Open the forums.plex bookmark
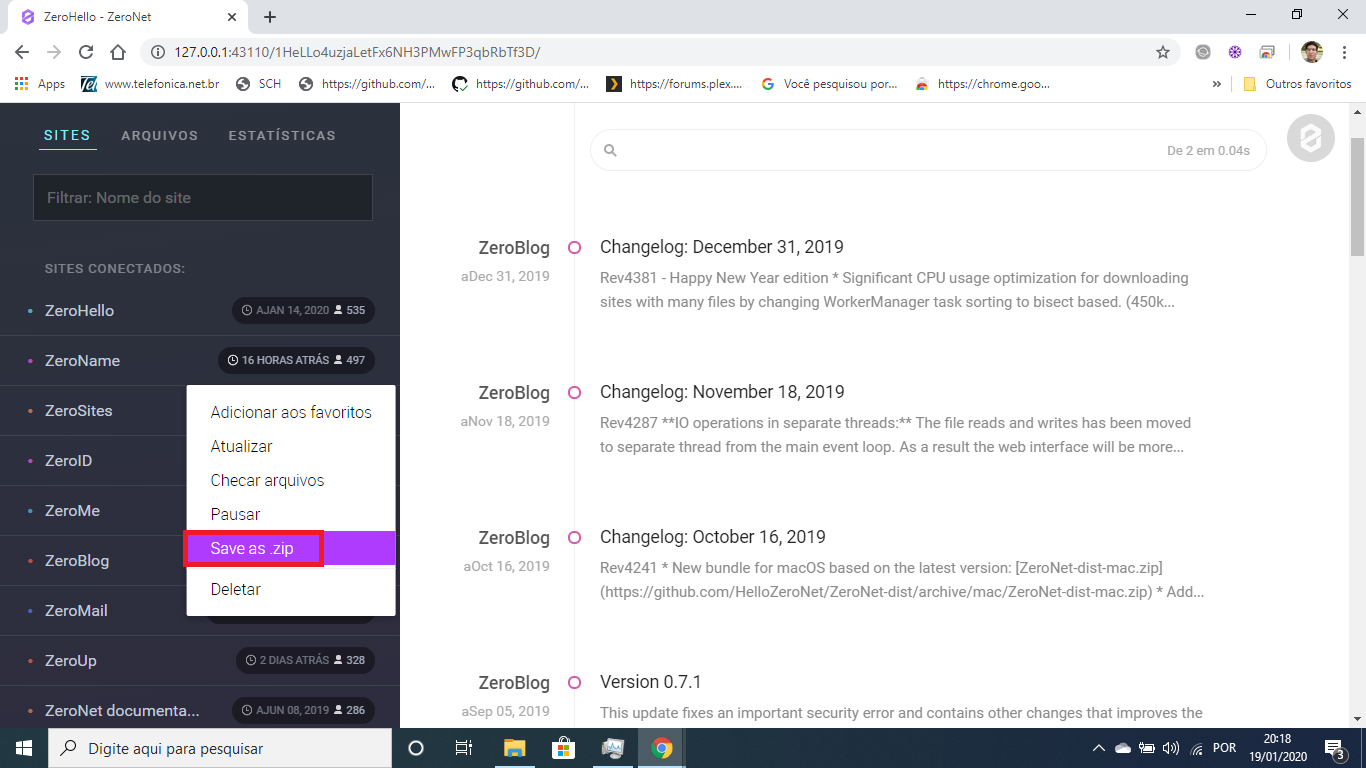Image resolution: width=1366 pixels, height=768 pixels. point(675,84)
